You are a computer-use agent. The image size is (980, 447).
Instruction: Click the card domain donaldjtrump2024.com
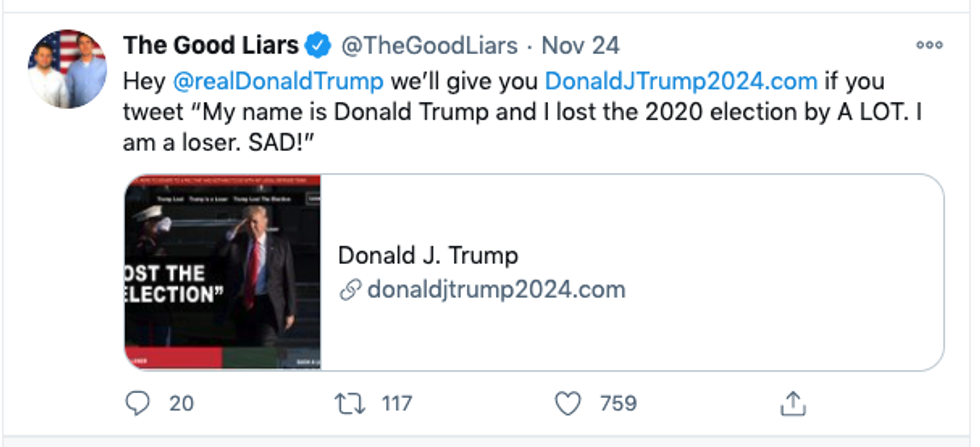[496, 290]
